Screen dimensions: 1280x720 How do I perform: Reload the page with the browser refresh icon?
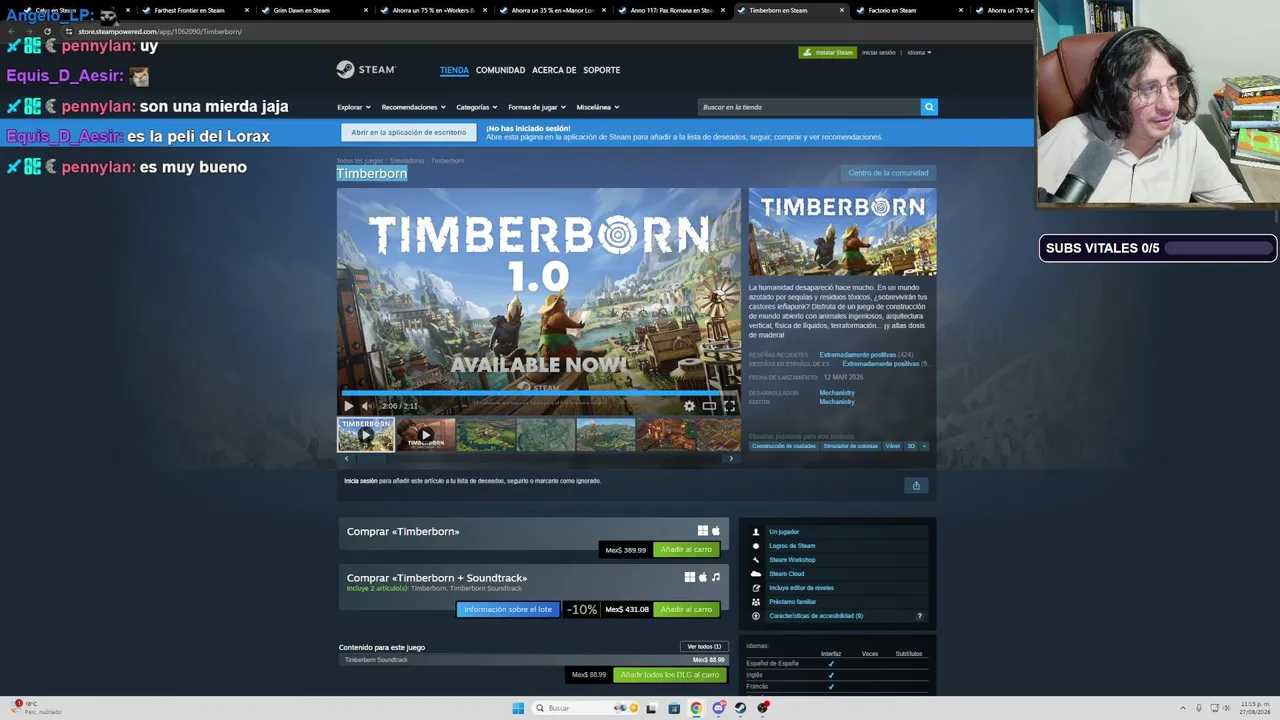pyautogui.click(x=47, y=31)
